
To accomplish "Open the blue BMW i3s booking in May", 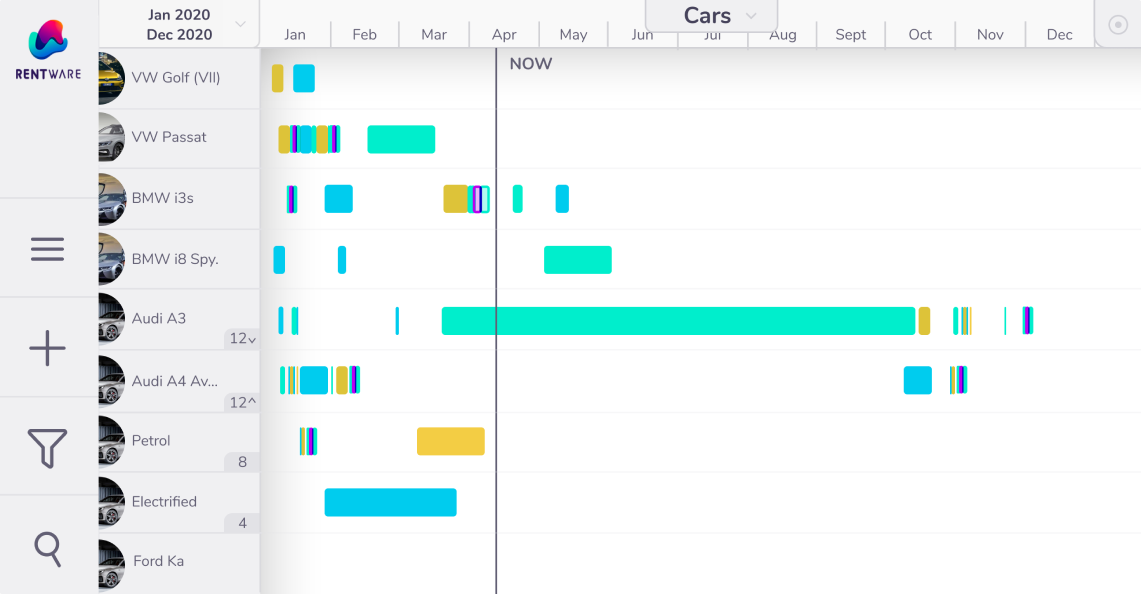I will point(562,199).
